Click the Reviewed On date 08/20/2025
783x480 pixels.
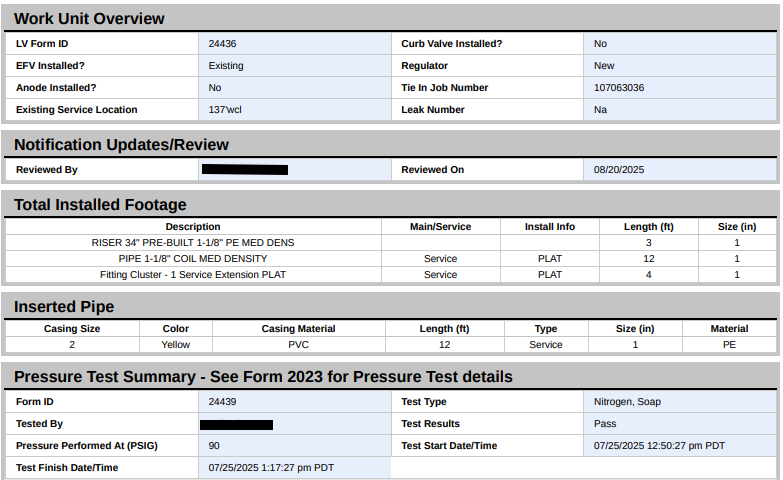[x=619, y=170]
